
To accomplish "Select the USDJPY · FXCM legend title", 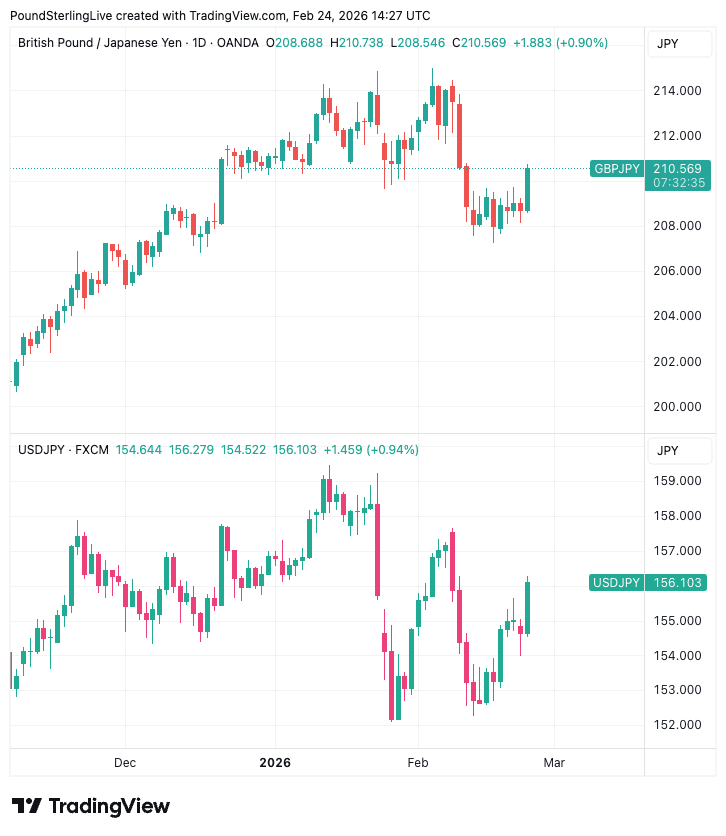I will 63,450.
